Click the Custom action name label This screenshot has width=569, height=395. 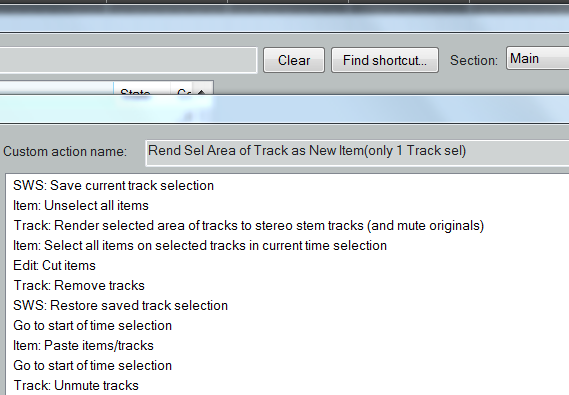(x=65, y=151)
